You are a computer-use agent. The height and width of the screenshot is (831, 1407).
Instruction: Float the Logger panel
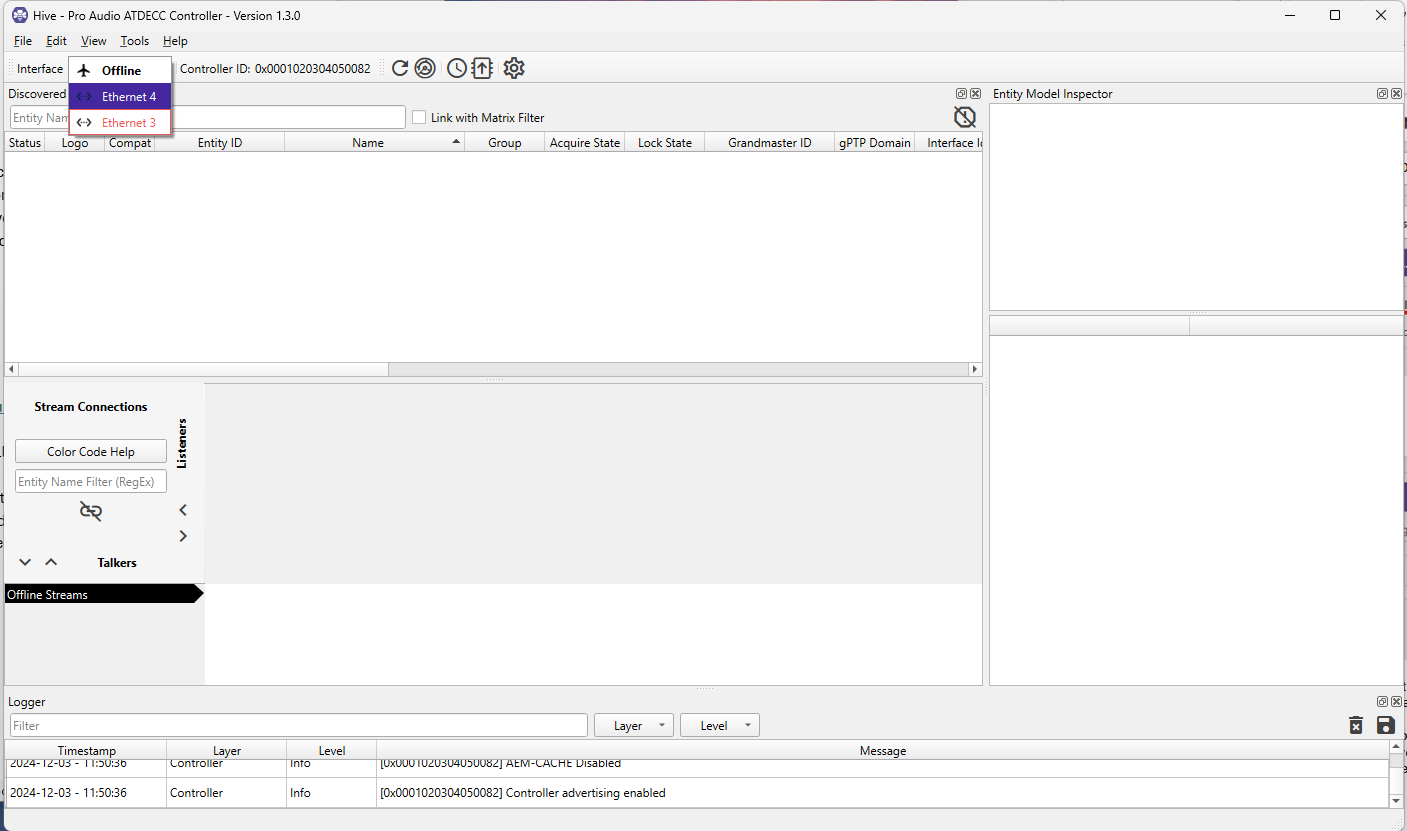(1382, 702)
